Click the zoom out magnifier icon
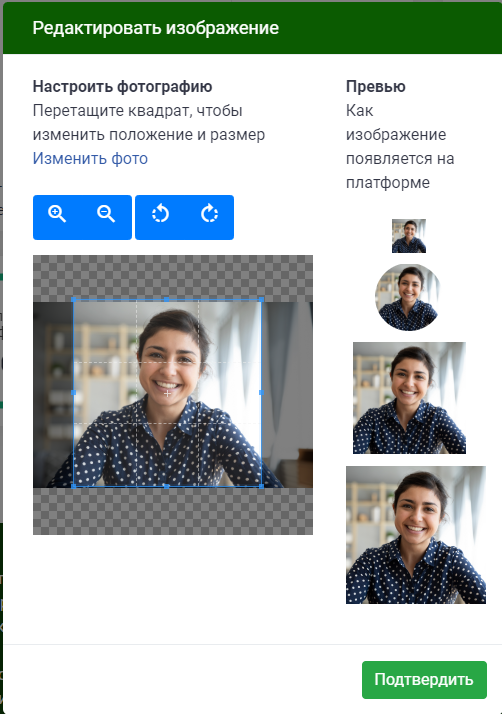The image size is (502, 714). [106, 214]
